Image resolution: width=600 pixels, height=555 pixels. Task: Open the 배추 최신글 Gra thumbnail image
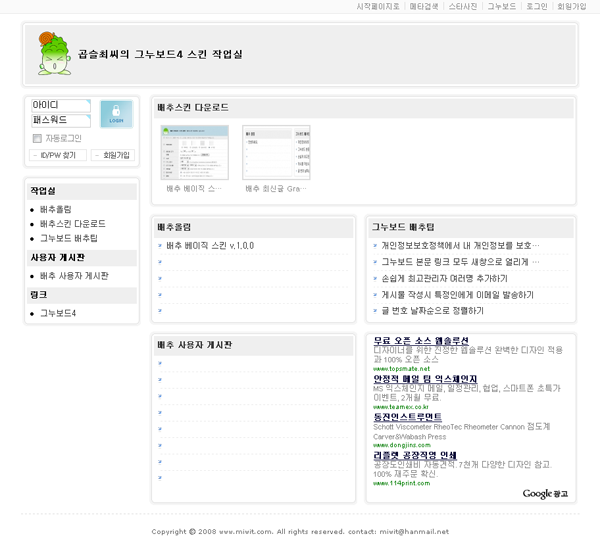(x=276, y=152)
